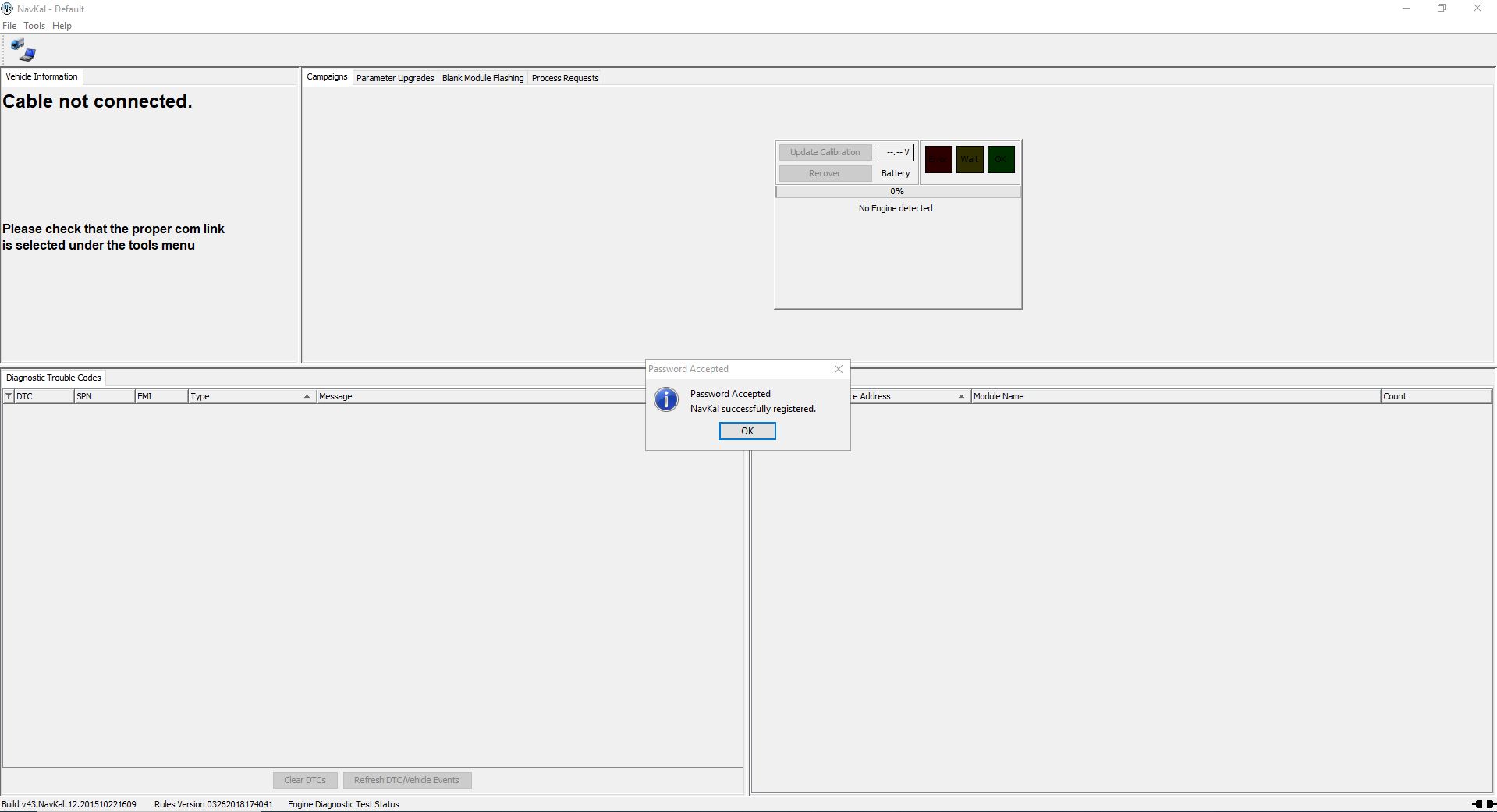
Task: Minimize the NavKal window
Action: (x=1407, y=9)
